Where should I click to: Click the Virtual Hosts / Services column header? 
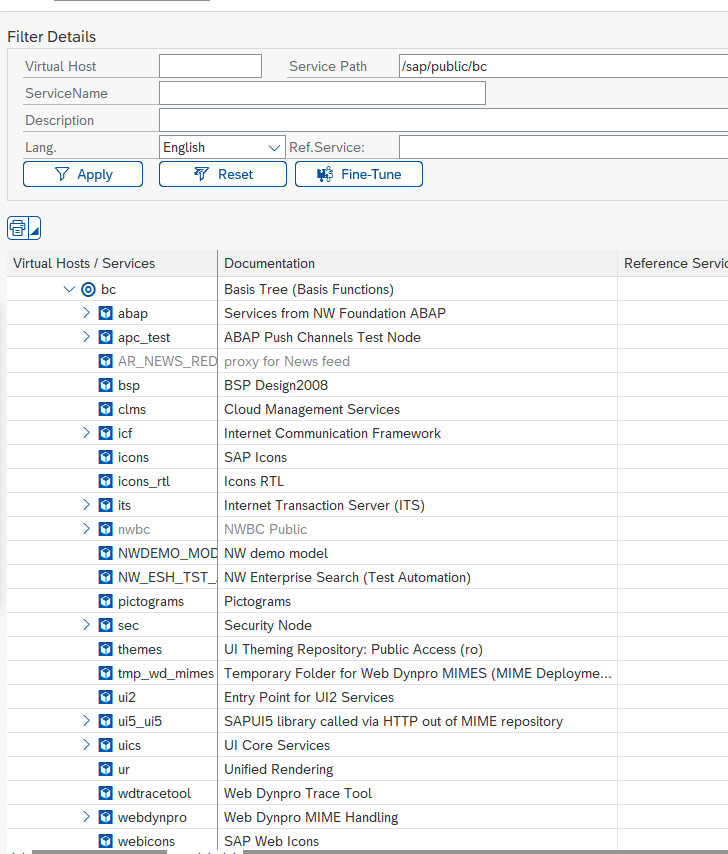pos(112,263)
